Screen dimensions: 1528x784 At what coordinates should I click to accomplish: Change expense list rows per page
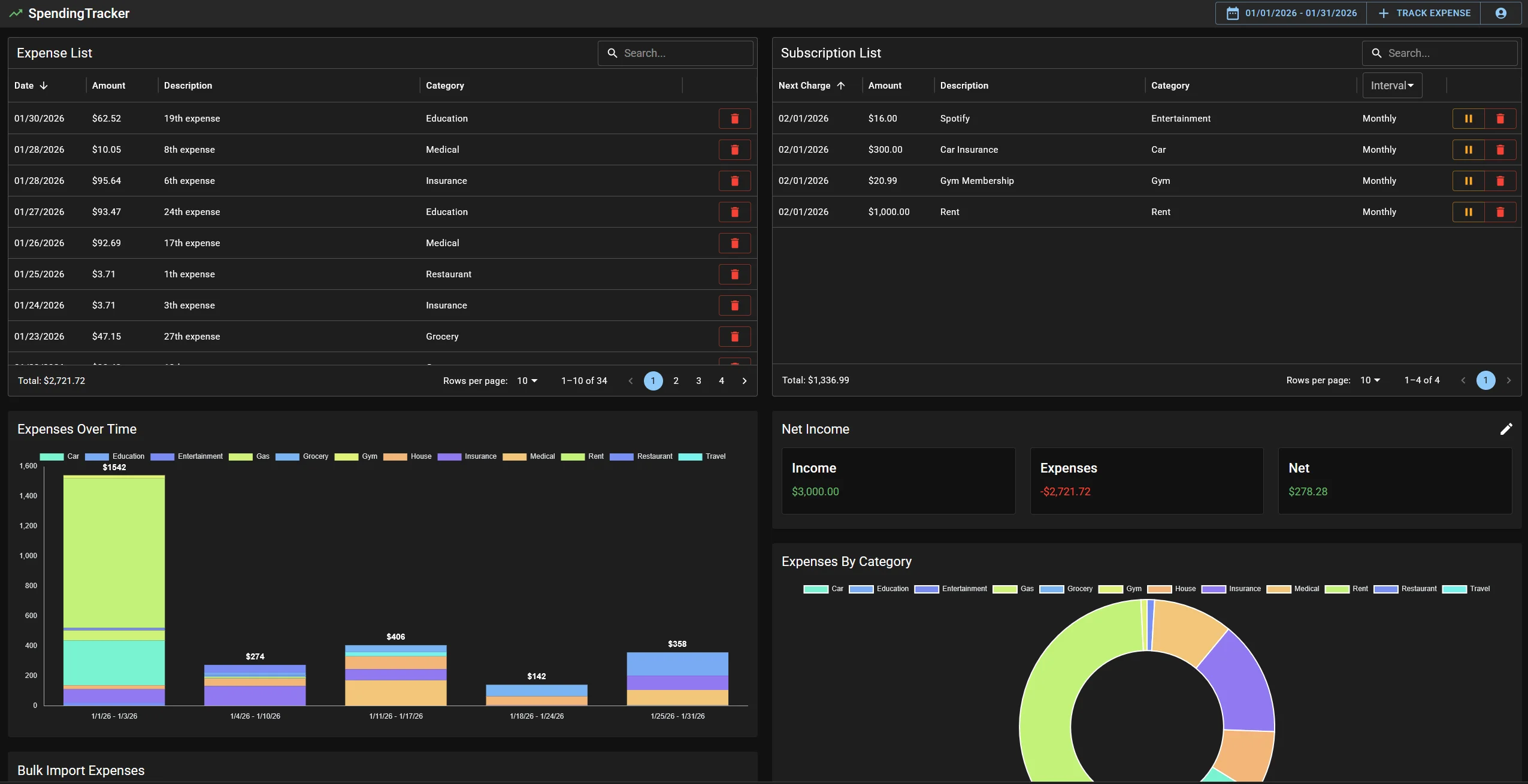pos(527,381)
